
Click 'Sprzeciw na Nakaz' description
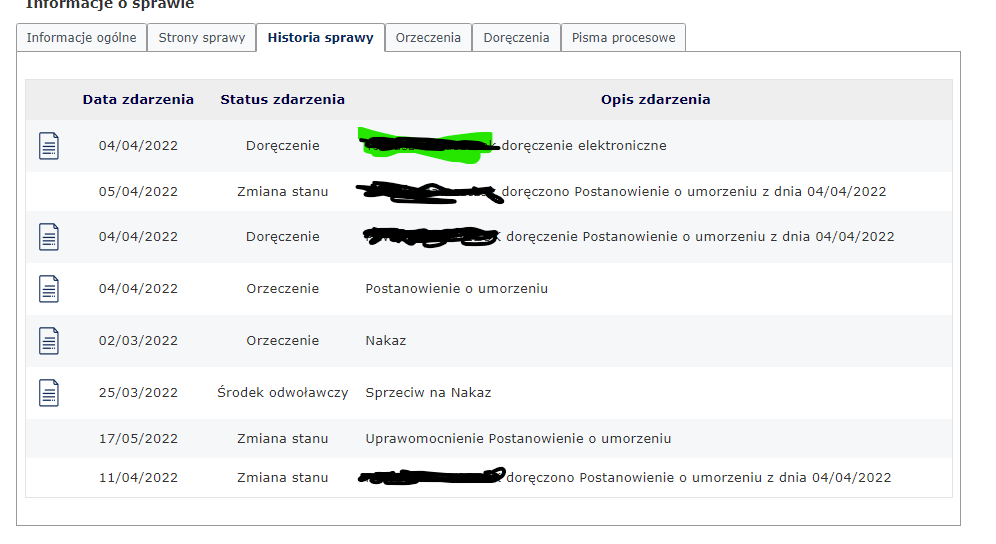(x=428, y=393)
